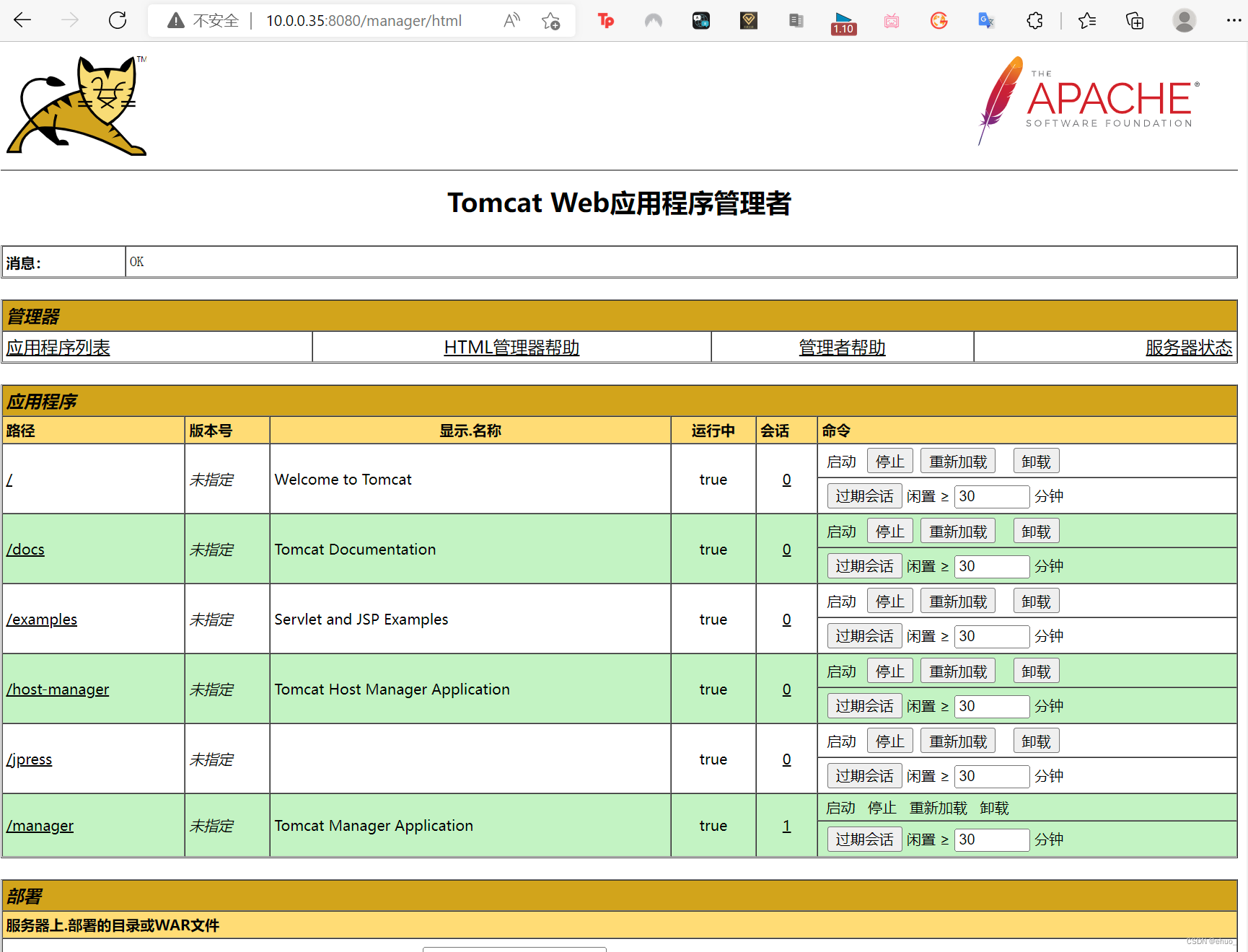Click the pink TV extension icon

click(x=892, y=21)
